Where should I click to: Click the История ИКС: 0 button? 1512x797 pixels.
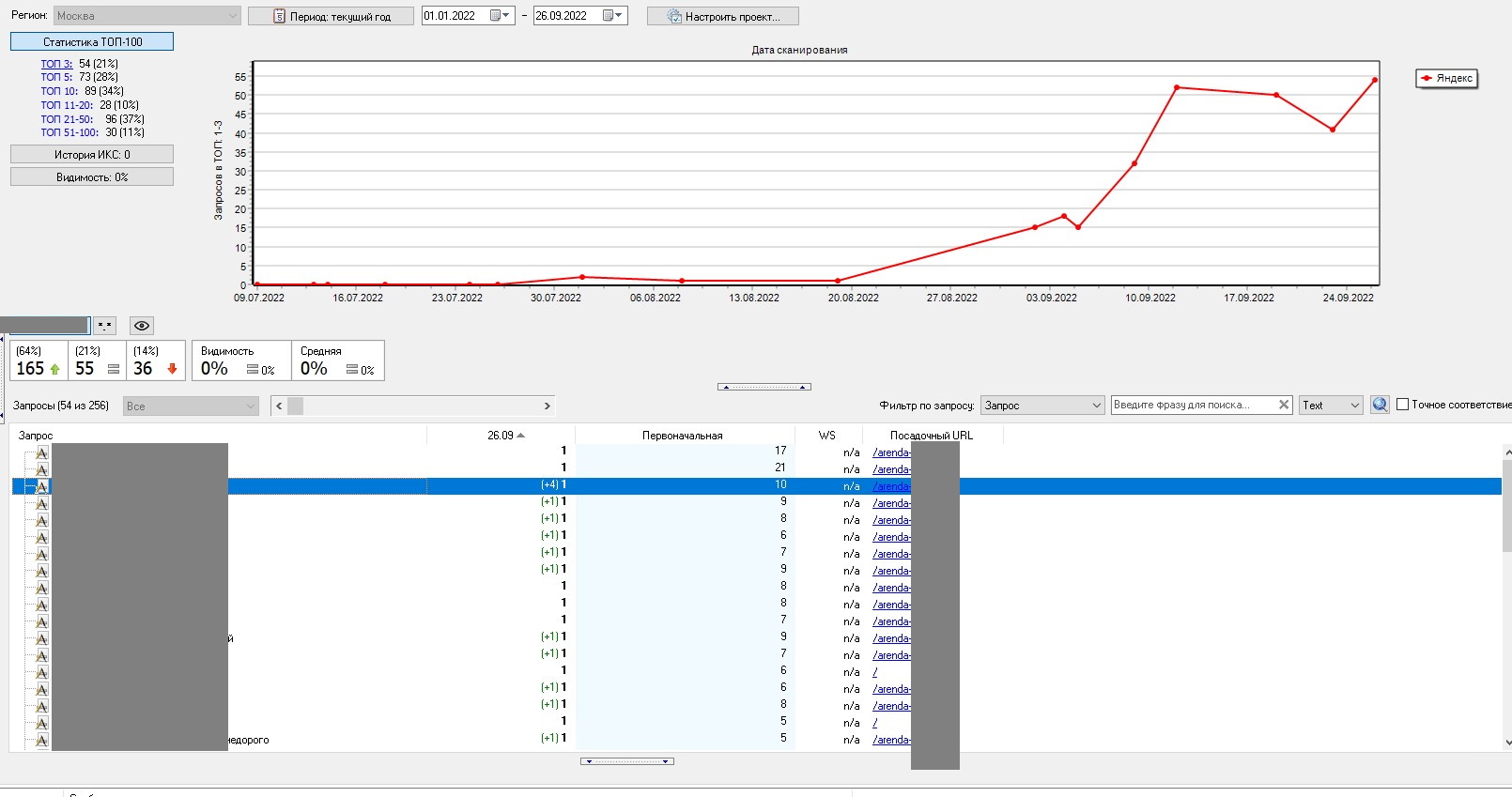click(92, 155)
